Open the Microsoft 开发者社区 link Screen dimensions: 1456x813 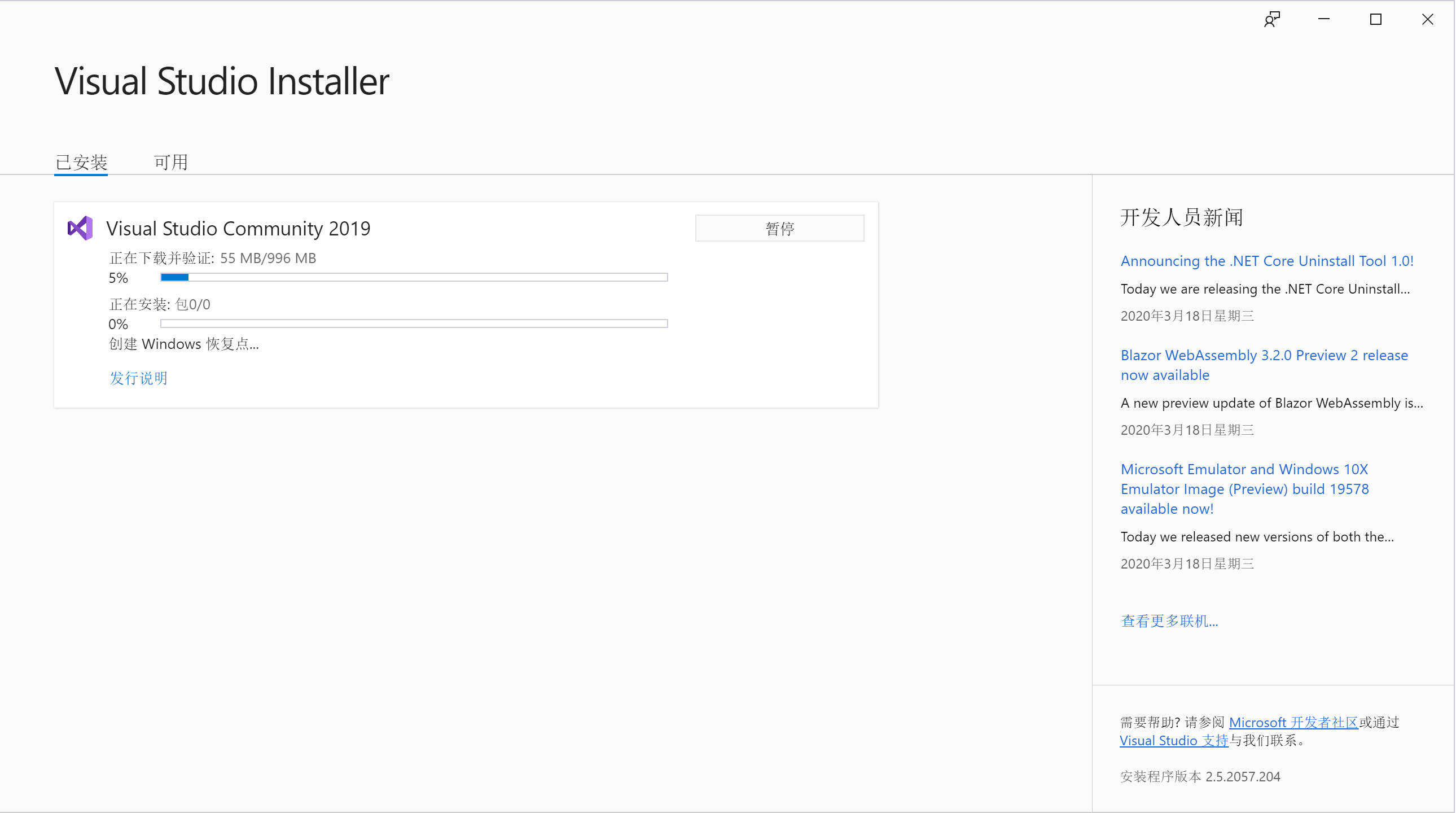click(1293, 722)
